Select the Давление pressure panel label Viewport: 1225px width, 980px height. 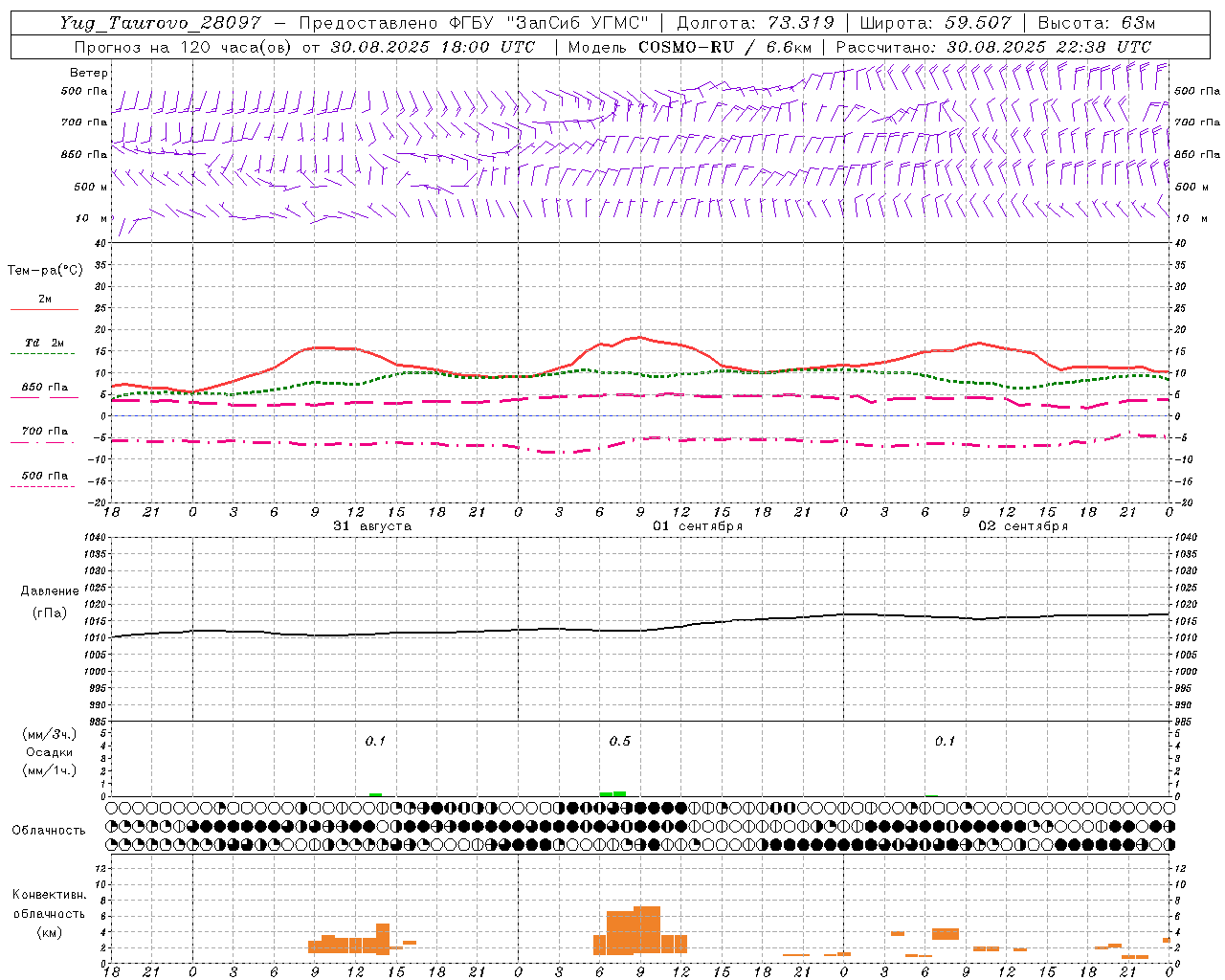click(x=49, y=591)
